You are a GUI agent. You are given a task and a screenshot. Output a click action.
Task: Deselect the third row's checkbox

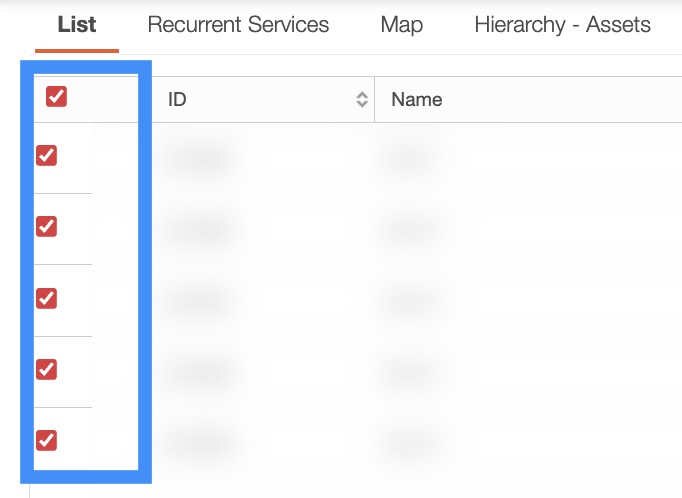click(x=46, y=298)
